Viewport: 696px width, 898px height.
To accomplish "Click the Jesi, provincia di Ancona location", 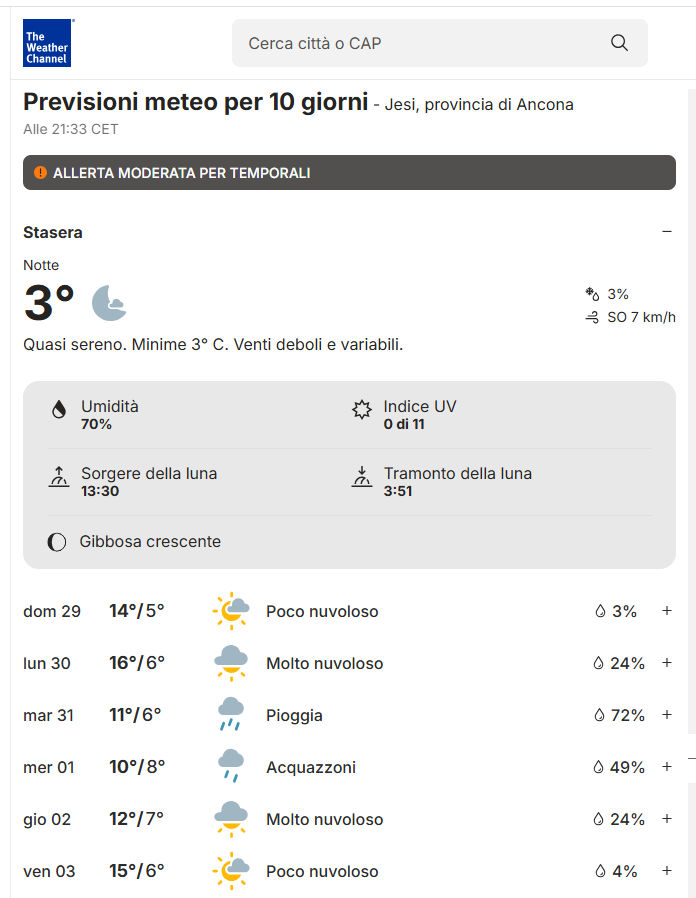I will [x=479, y=105].
